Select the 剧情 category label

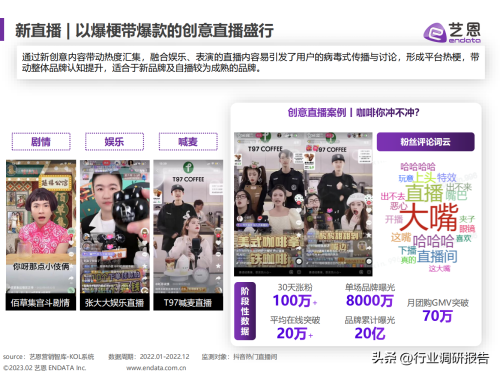pyautogui.click(x=41, y=142)
